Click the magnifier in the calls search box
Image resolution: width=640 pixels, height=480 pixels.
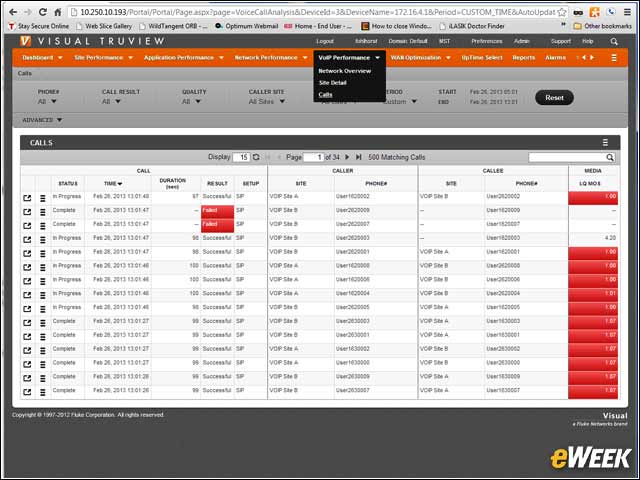tap(609, 158)
